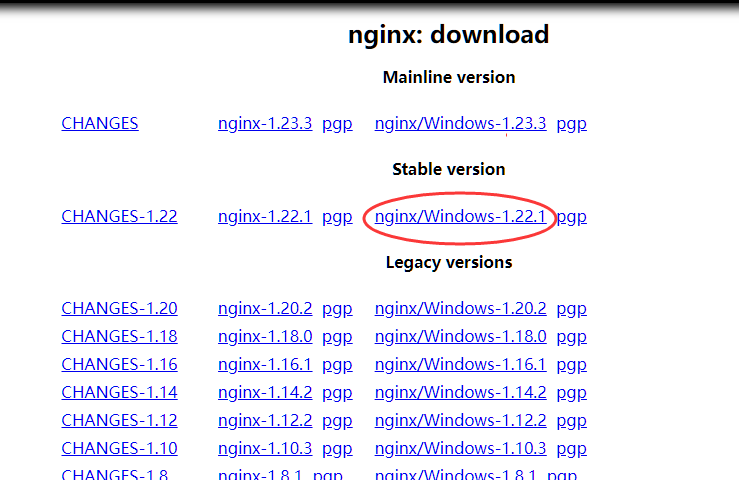Screen dimensions: 739x480
Task: Download nginx/Windows-1.18.0
Action: coord(460,336)
